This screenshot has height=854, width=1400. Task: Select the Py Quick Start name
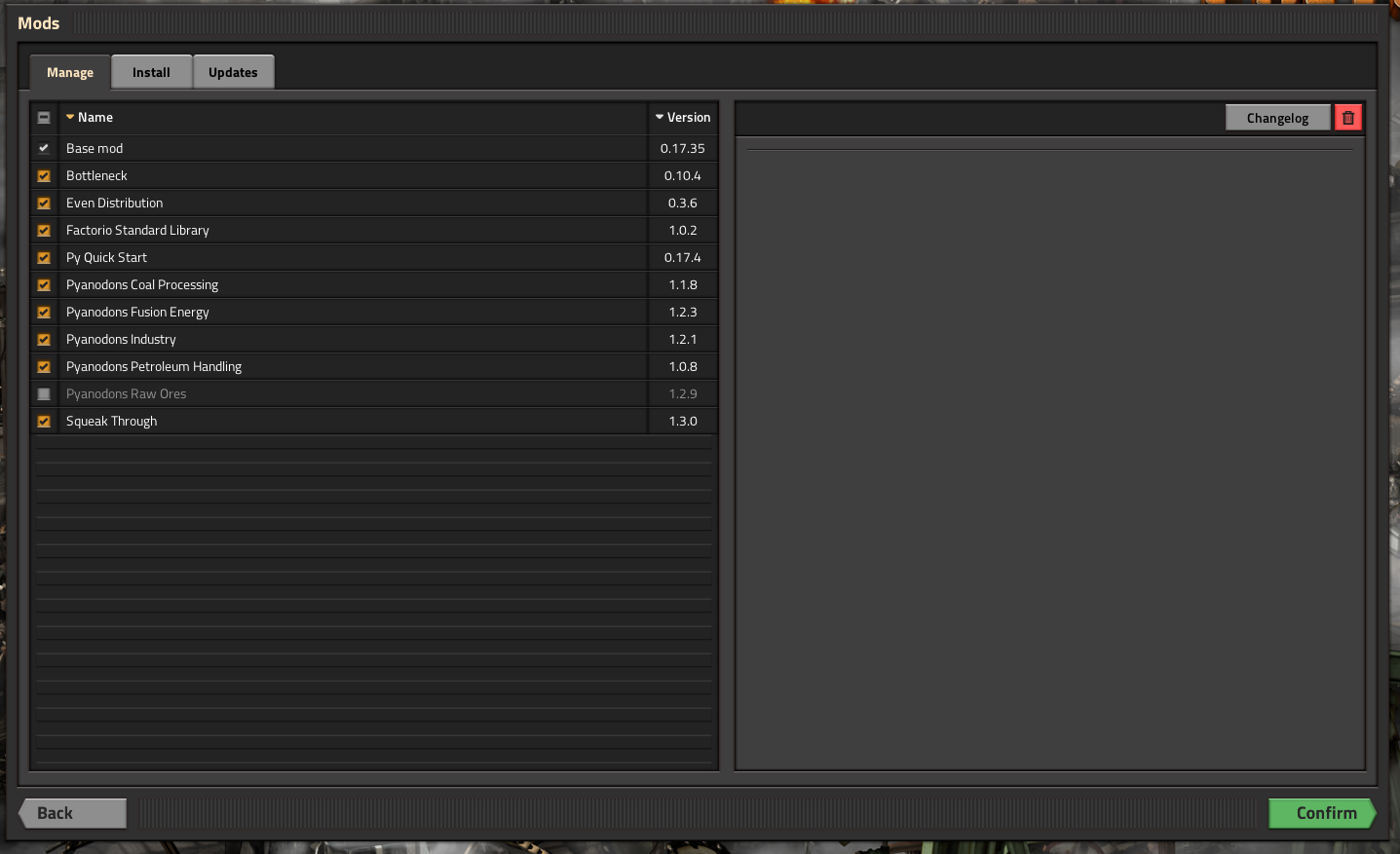pos(106,258)
